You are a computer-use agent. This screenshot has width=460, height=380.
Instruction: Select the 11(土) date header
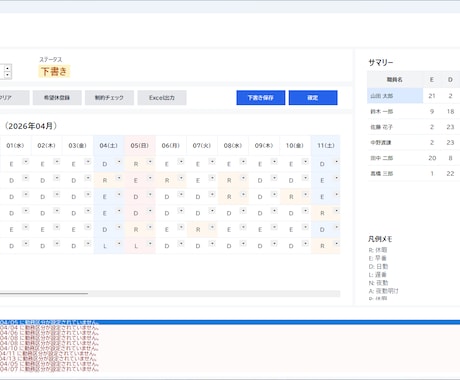[x=326, y=146]
